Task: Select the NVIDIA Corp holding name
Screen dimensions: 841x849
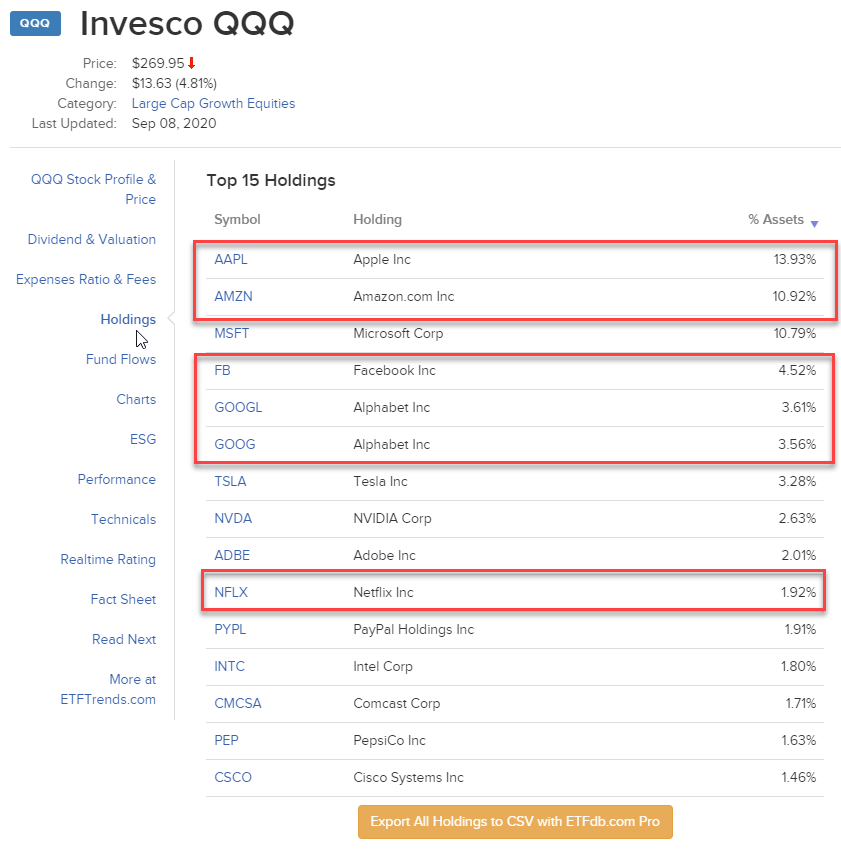Action: pos(392,518)
